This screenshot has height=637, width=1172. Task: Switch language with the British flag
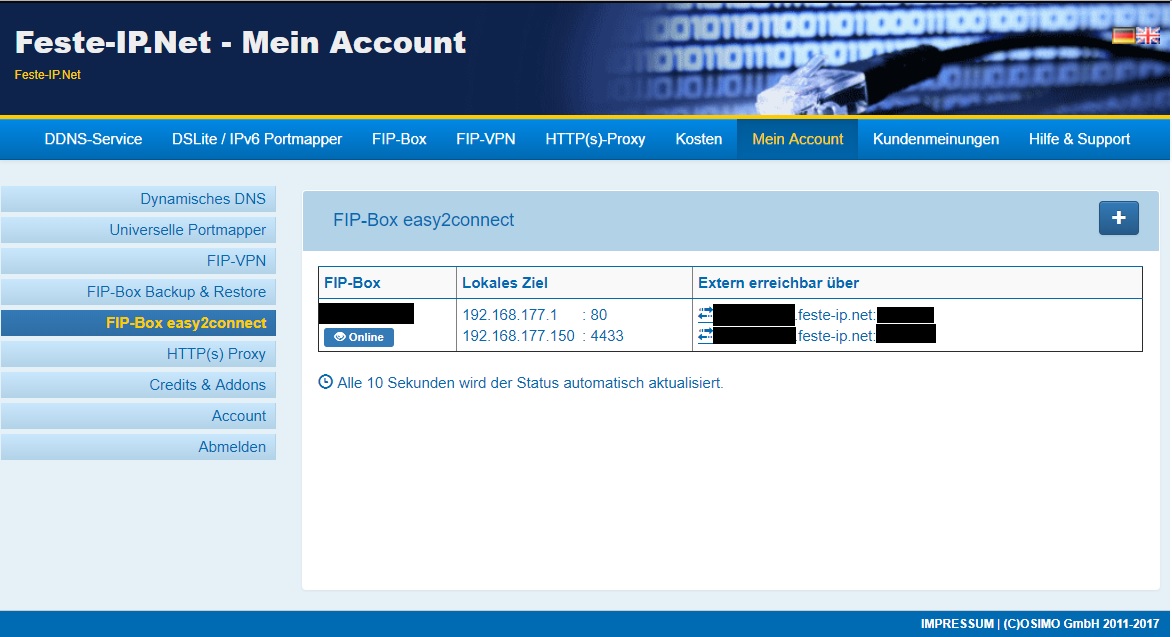tap(1148, 36)
